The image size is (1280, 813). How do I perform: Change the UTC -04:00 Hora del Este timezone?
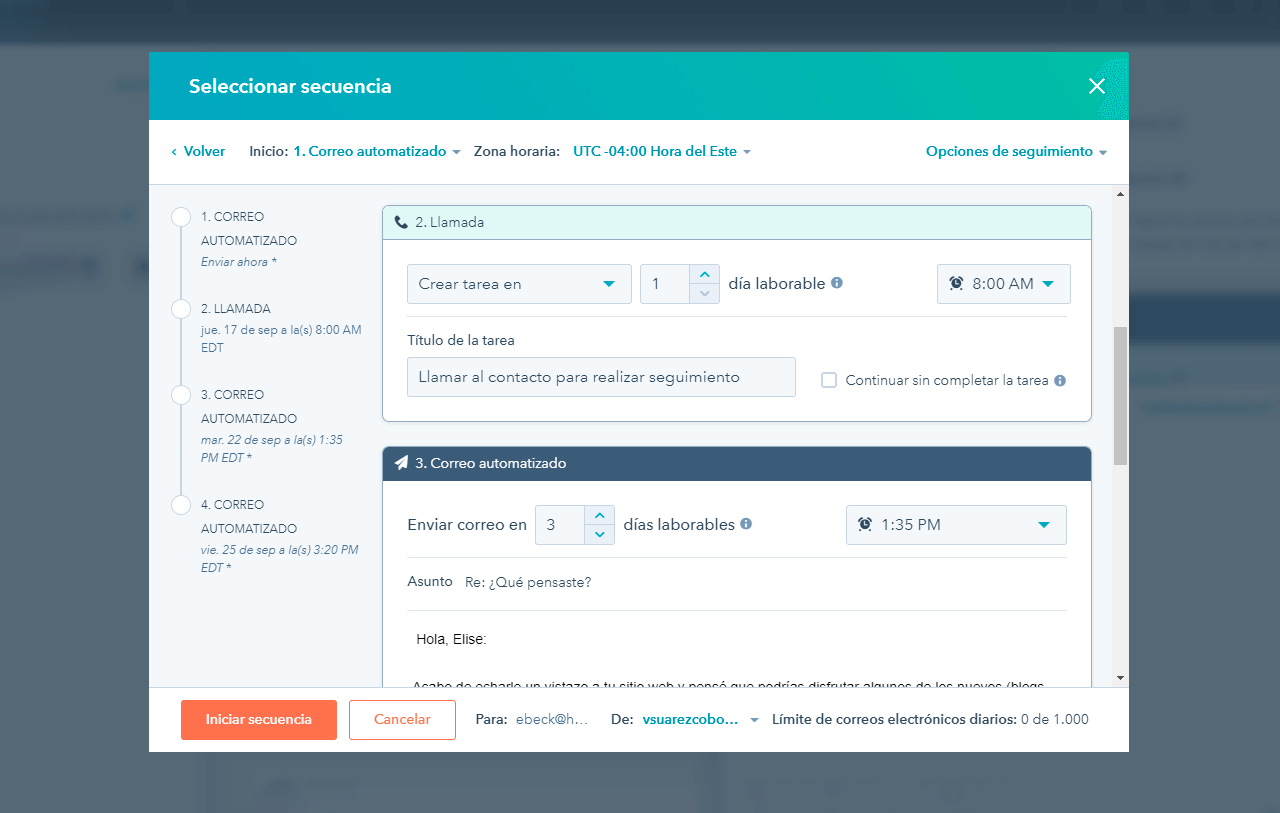coord(662,152)
